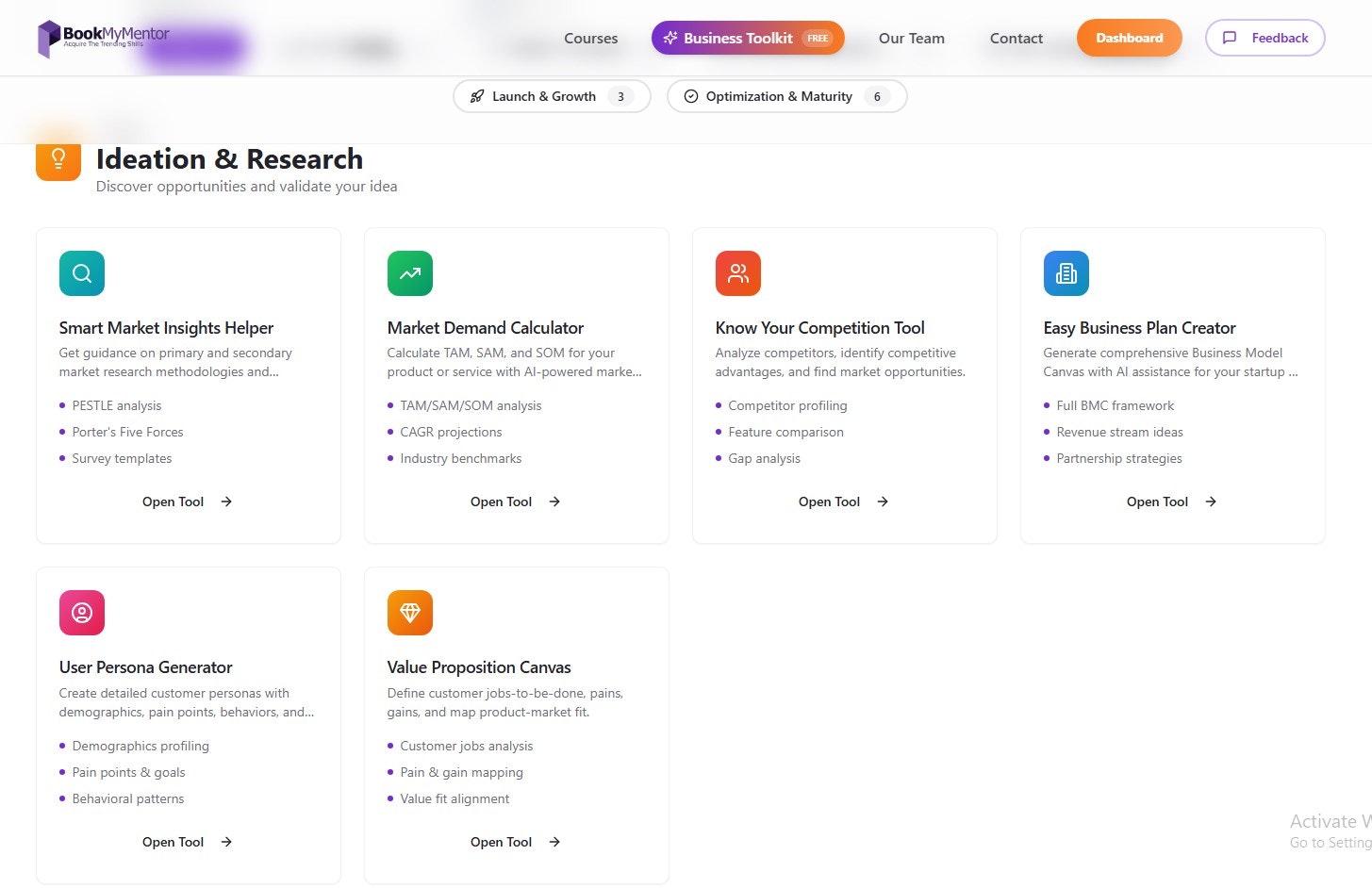Open the Courses menu item
The image size is (1372, 888).
590,39
